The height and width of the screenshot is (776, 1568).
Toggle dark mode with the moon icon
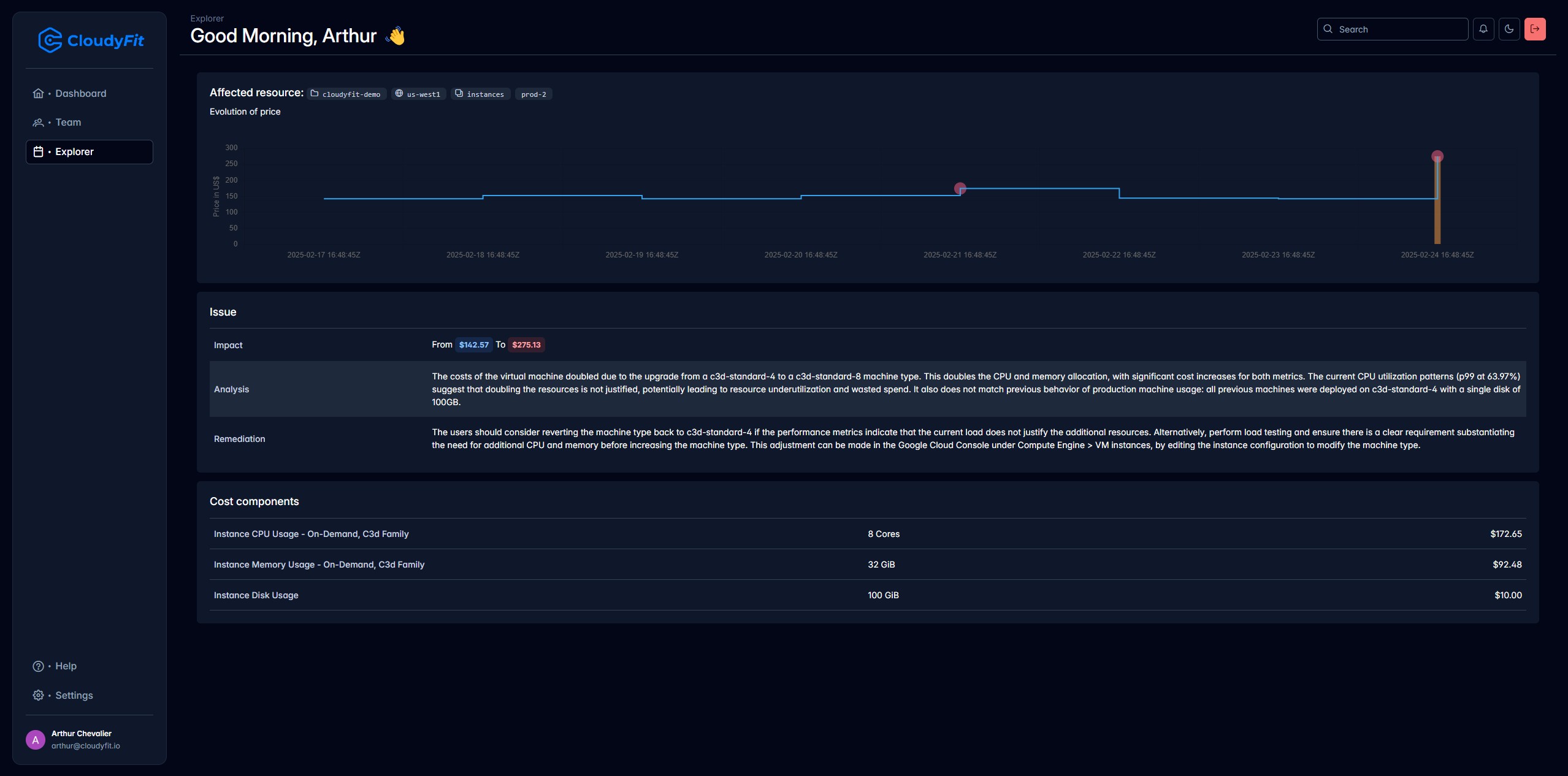click(x=1509, y=29)
